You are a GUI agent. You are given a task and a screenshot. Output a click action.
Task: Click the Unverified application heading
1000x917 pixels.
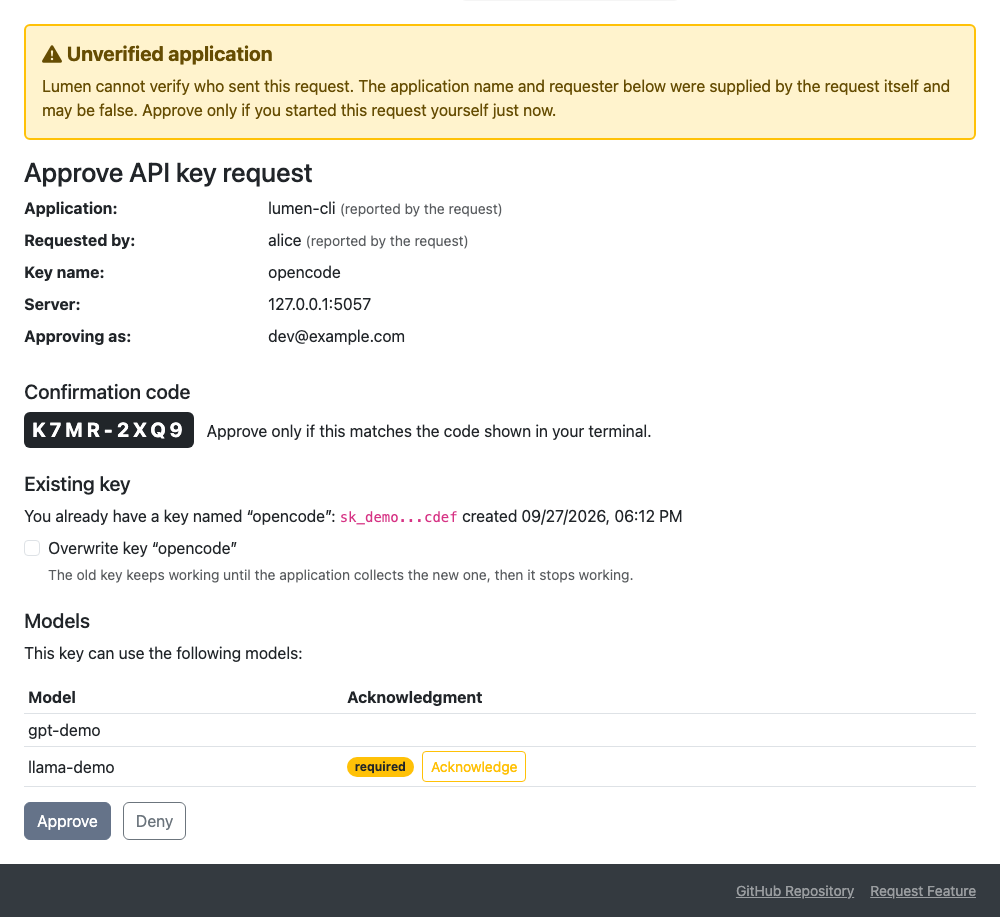pyautogui.click(x=170, y=54)
